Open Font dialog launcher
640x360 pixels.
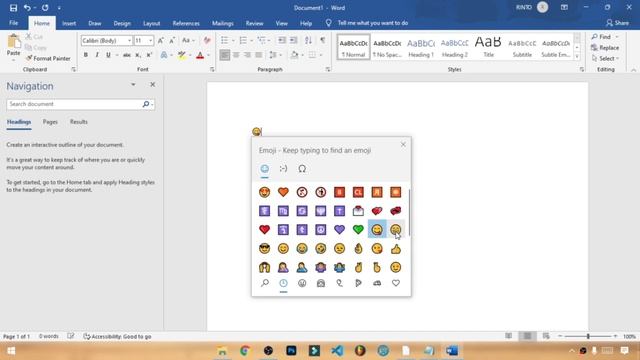point(212,69)
